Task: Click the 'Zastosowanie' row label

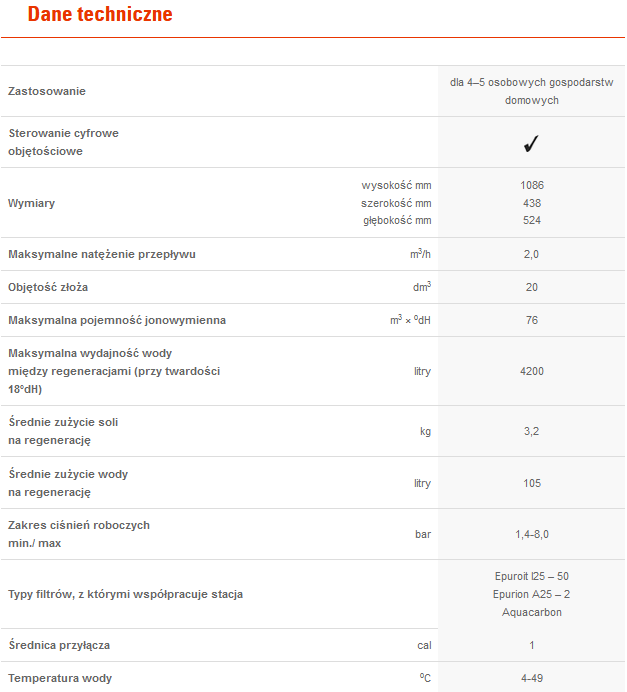Action: point(47,92)
